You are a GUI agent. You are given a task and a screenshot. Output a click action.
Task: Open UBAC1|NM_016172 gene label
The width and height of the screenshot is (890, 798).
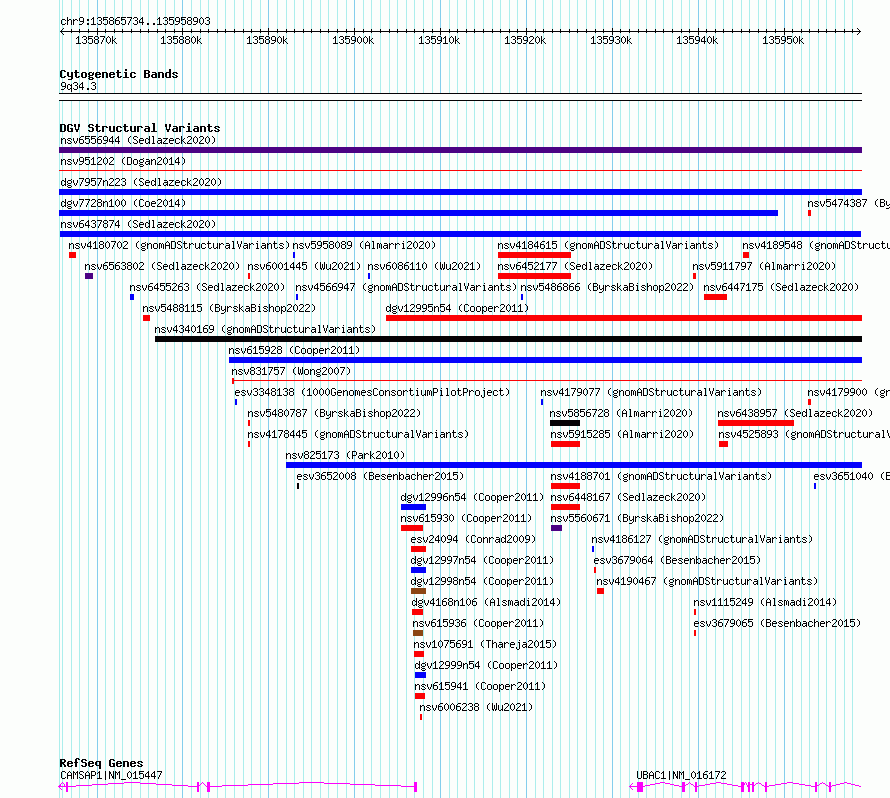[681, 775]
